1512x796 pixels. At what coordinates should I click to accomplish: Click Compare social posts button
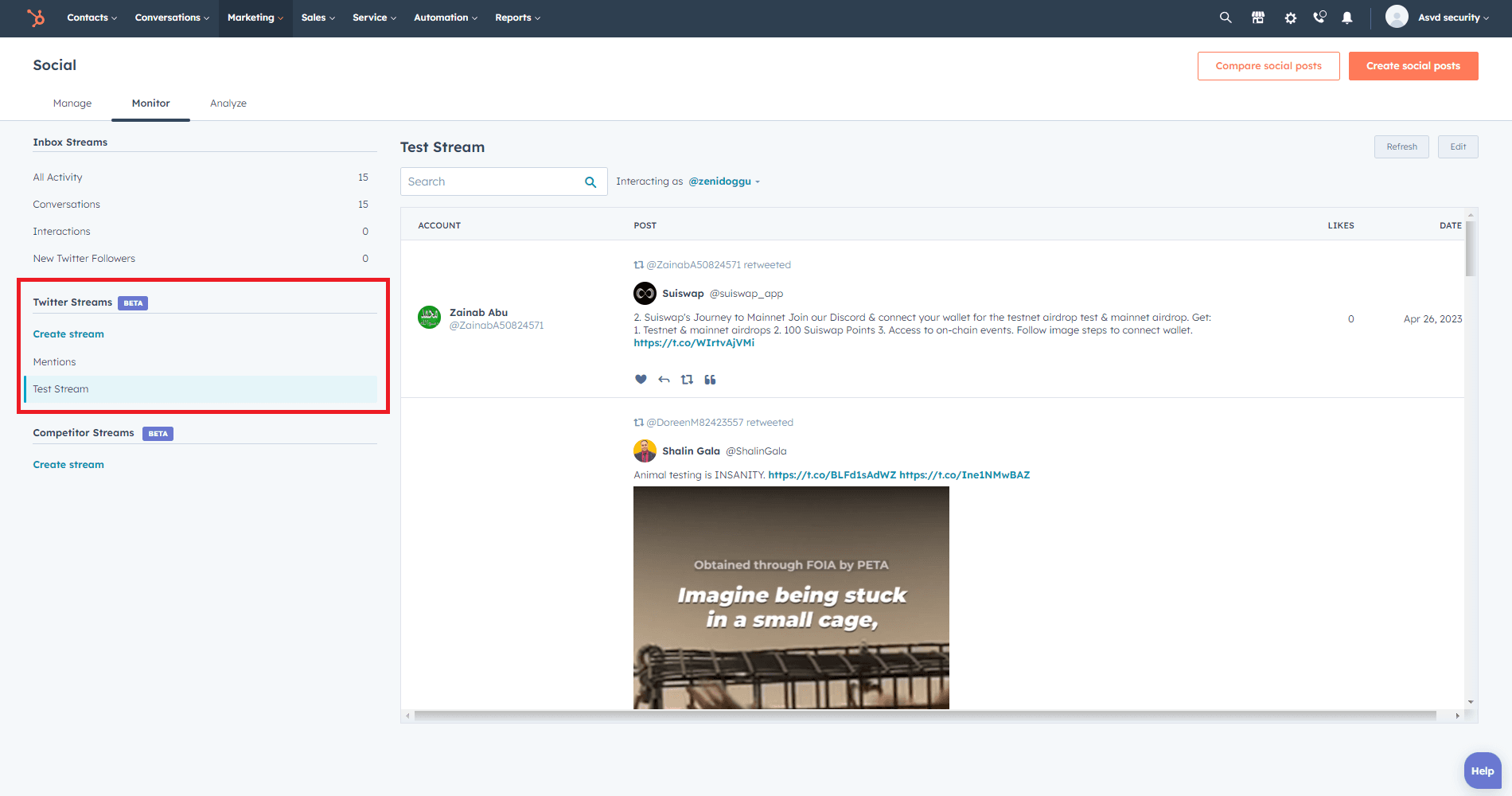[1268, 66]
